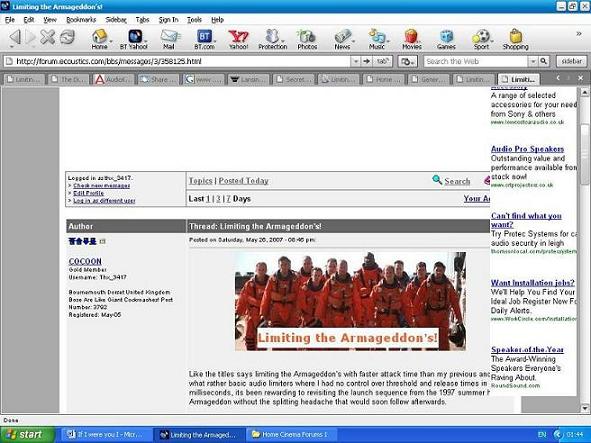This screenshot has height=443, width=591.
Task: Switch to Home Cinema Forums taskbar window
Action: pyautogui.click(x=290, y=434)
